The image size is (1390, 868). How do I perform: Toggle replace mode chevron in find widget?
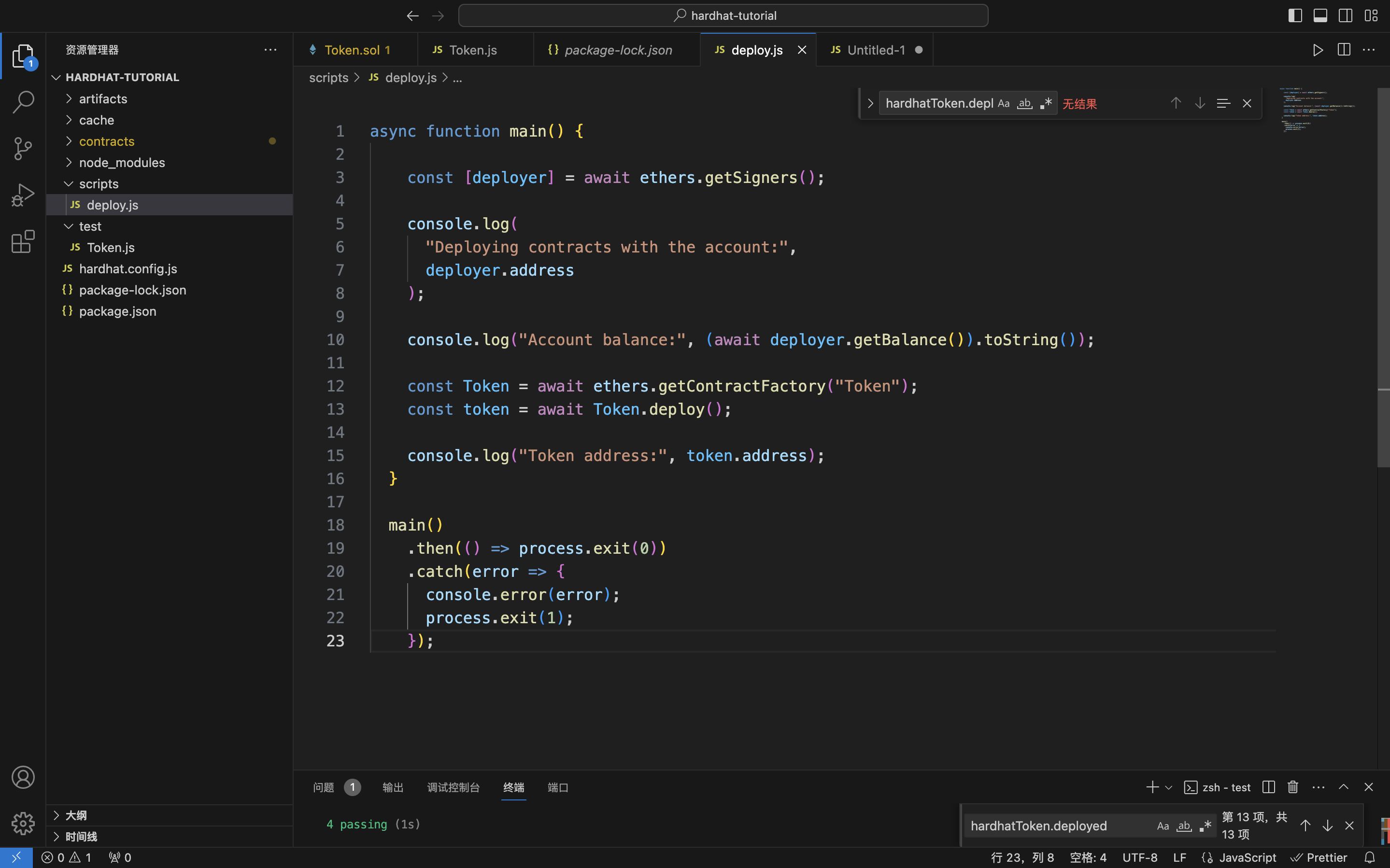870,103
